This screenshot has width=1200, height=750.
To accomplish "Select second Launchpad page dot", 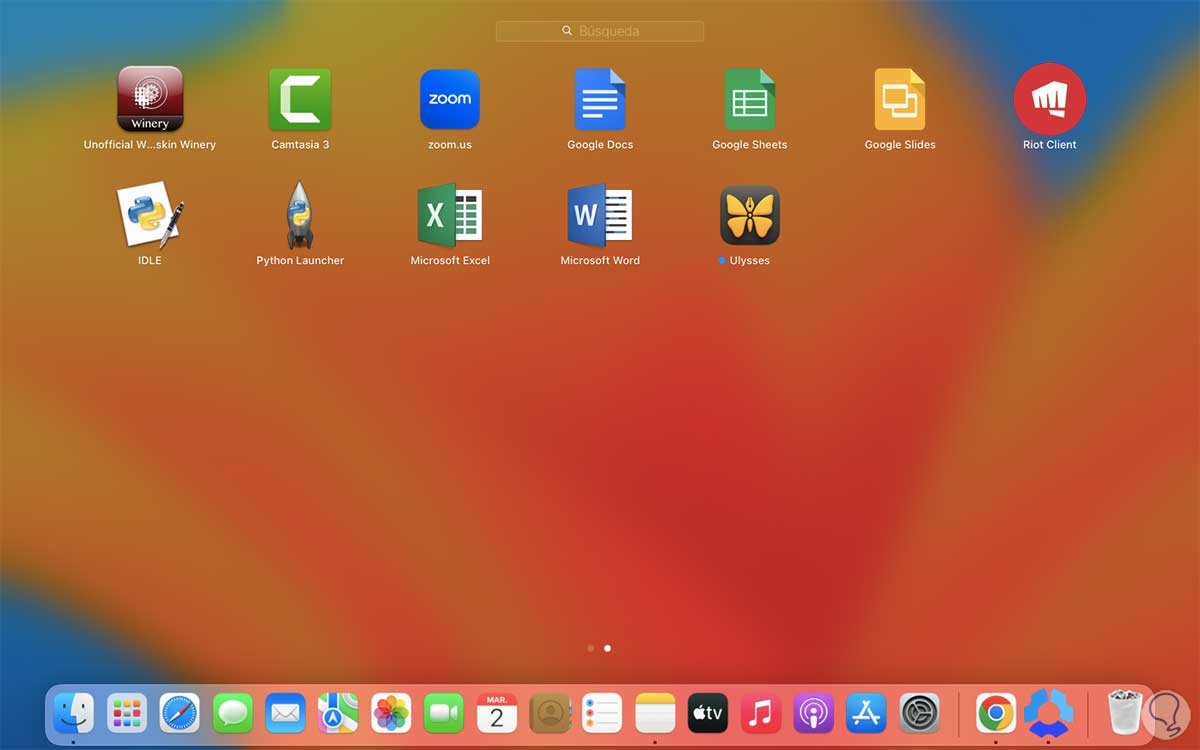I will [x=608, y=648].
